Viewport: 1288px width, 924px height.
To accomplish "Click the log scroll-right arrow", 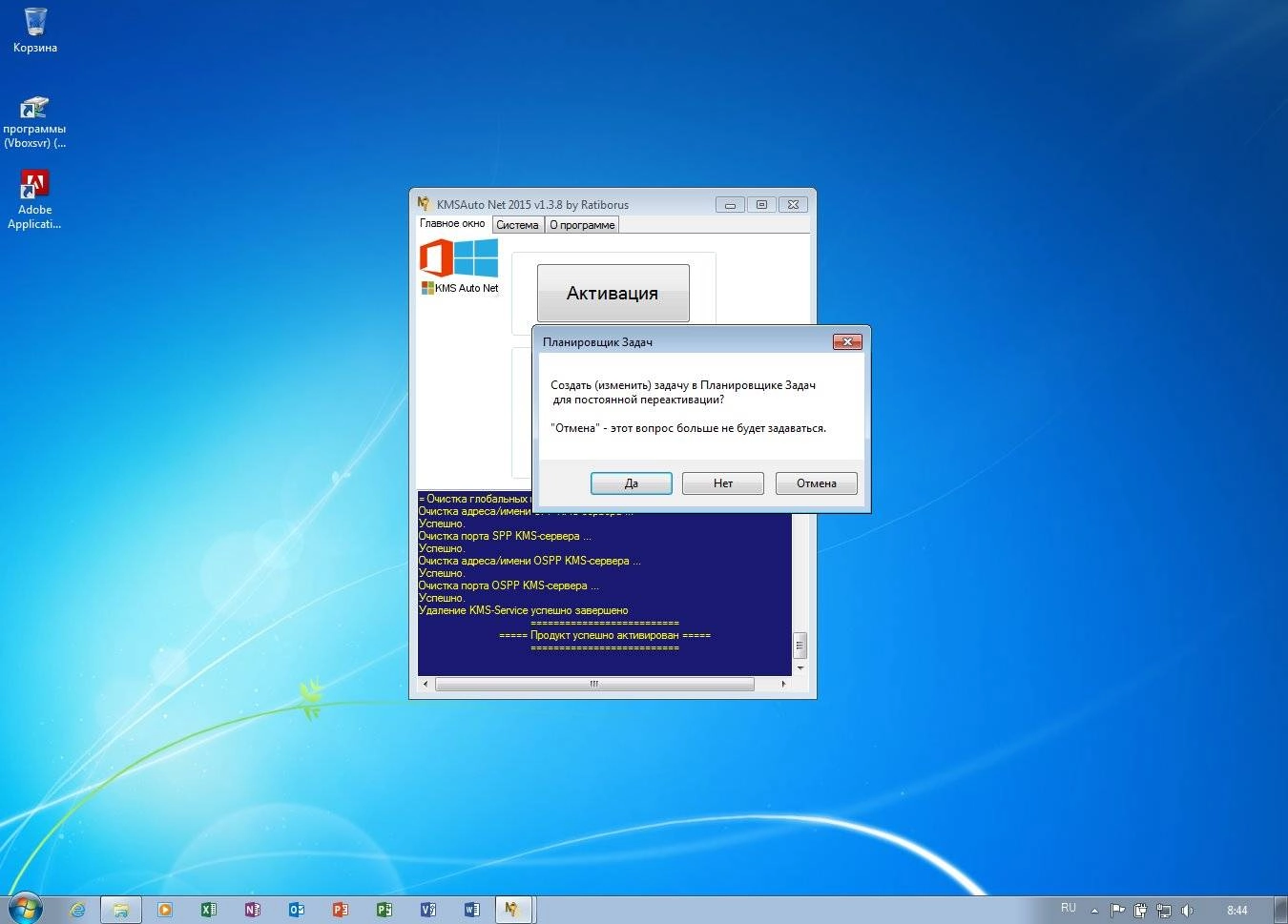I will pos(784,684).
